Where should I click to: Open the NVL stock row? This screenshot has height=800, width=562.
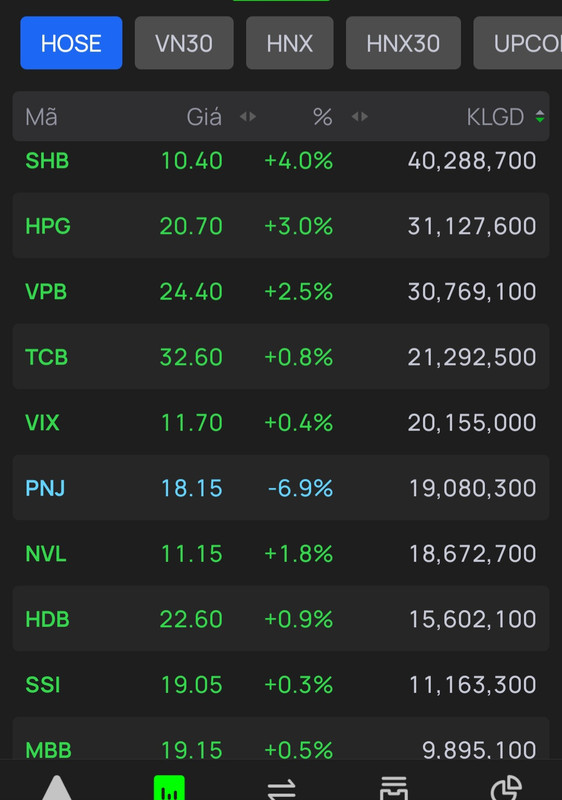281,553
